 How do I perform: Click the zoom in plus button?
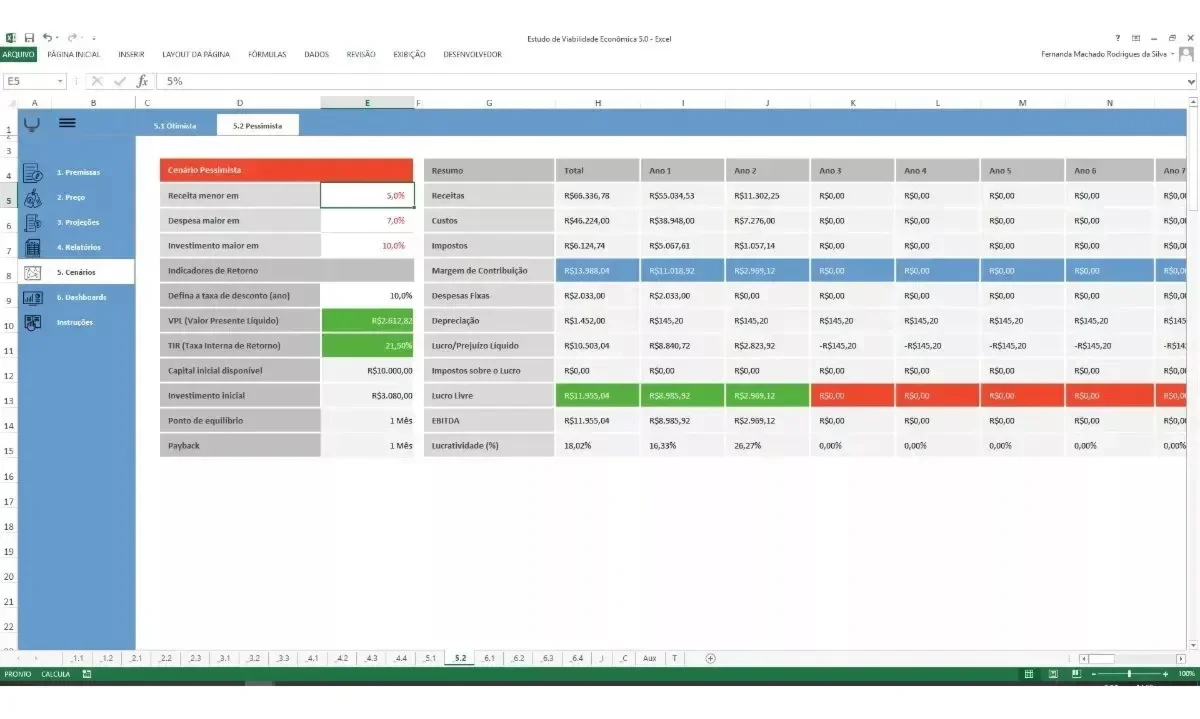1165,674
